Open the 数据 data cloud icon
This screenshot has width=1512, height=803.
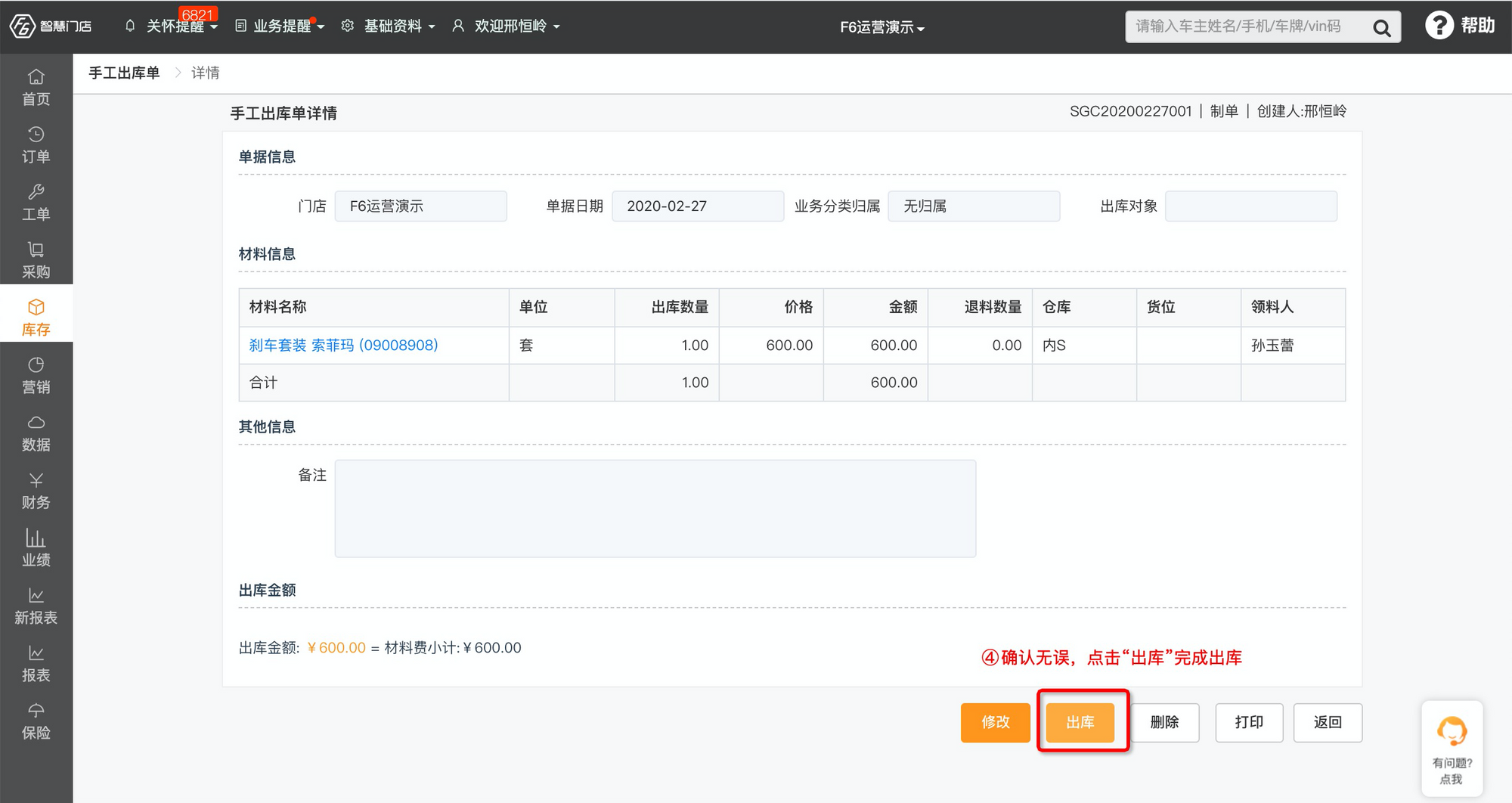click(x=36, y=422)
